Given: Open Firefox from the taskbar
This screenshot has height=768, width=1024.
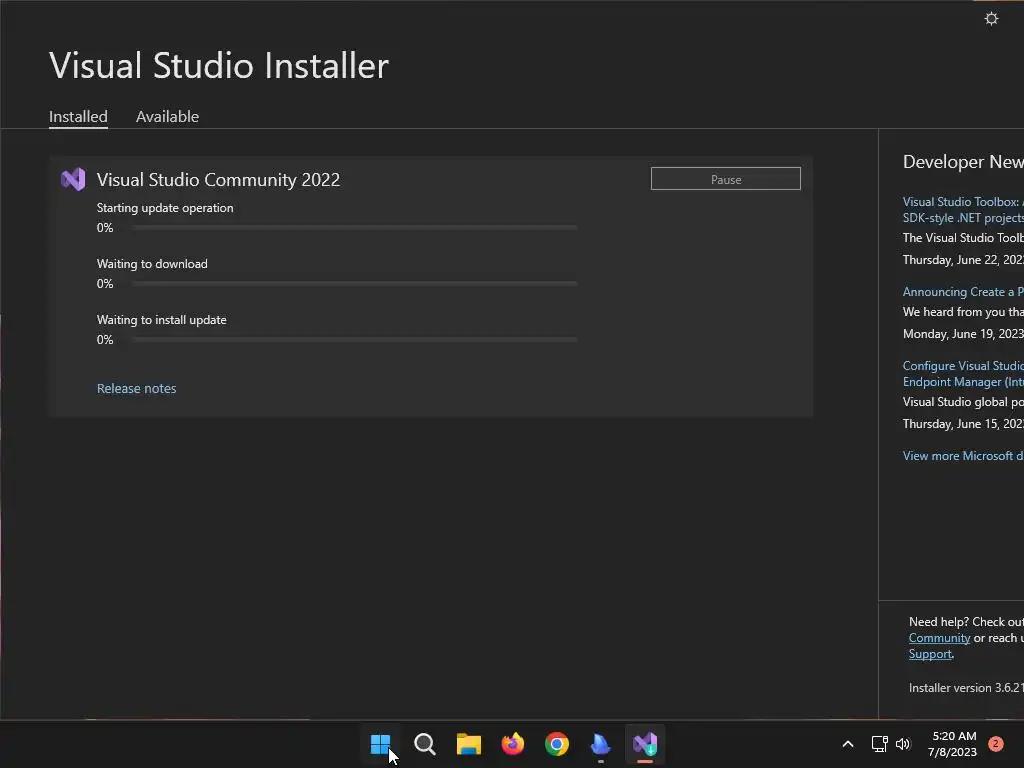Looking at the screenshot, I should click(x=513, y=744).
